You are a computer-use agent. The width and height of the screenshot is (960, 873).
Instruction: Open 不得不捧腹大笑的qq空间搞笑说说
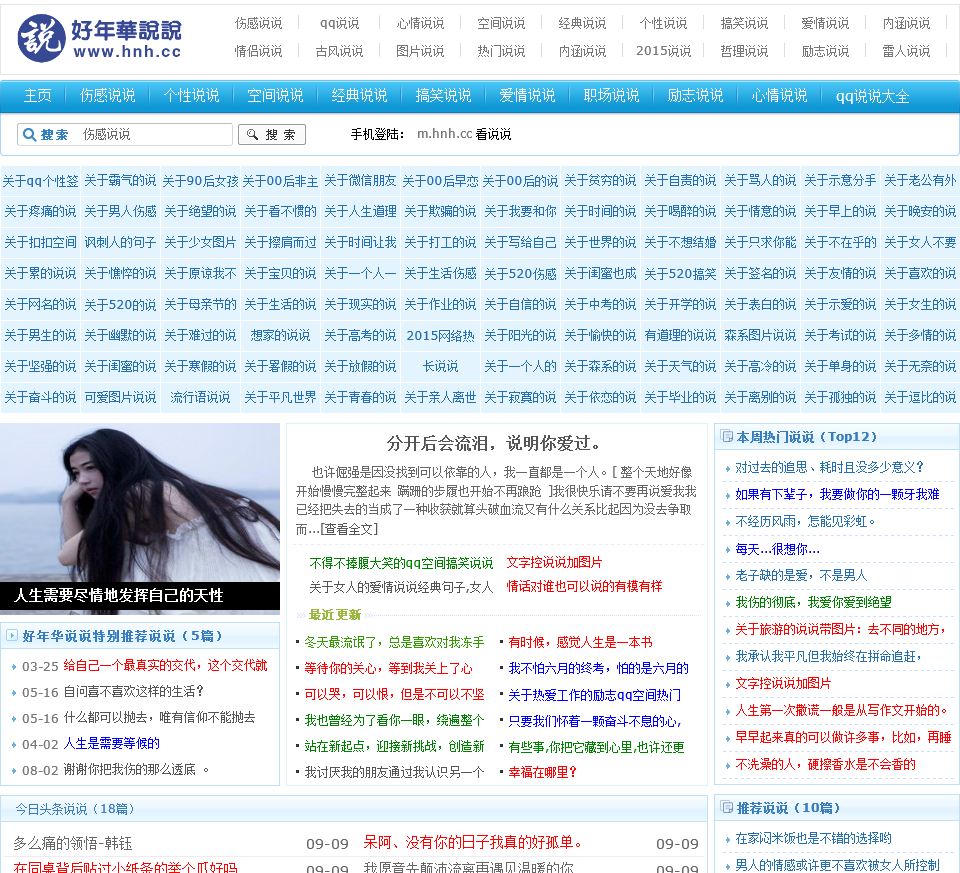(x=401, y=563)
